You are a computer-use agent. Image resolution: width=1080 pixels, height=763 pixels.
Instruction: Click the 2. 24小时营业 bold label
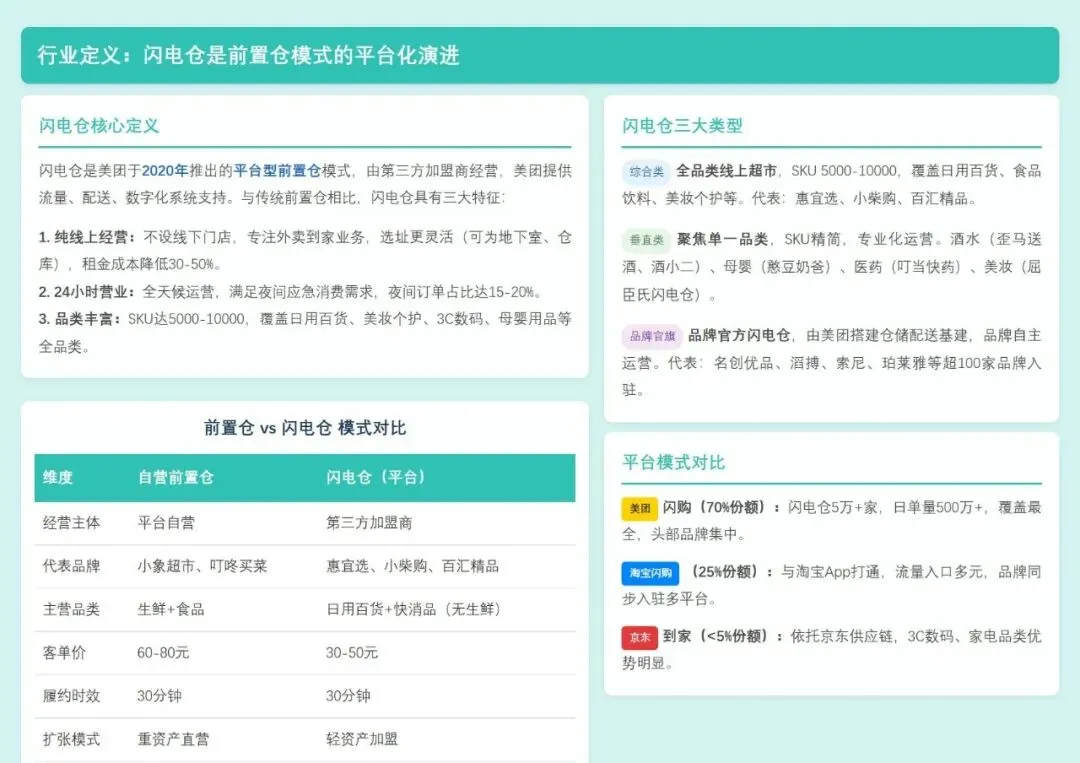[87, 292]
